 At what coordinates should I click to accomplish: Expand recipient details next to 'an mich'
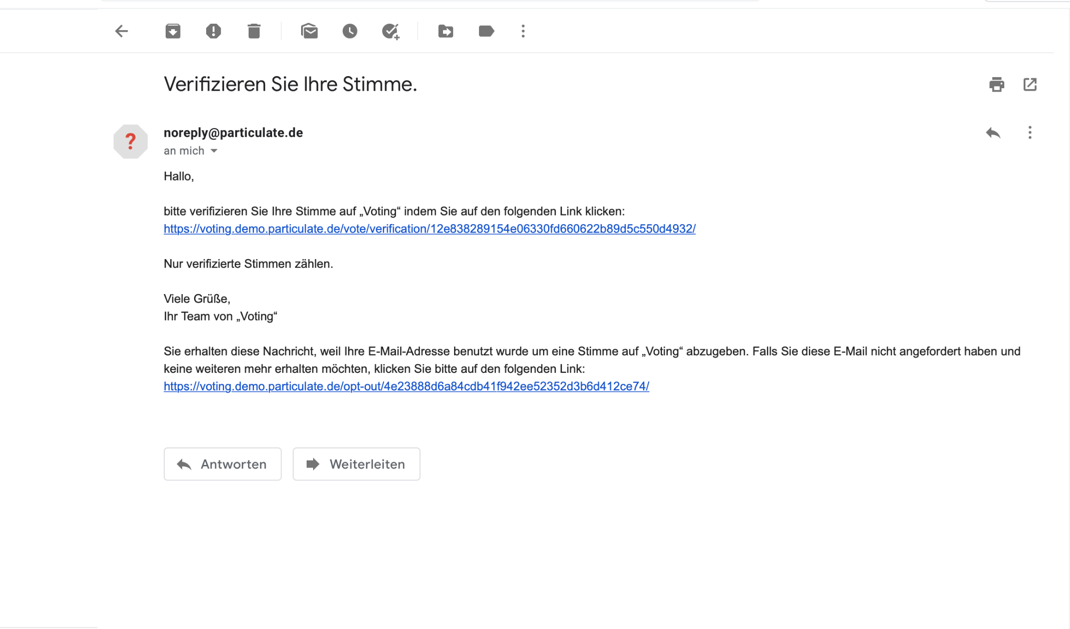(x=214, y=151)
